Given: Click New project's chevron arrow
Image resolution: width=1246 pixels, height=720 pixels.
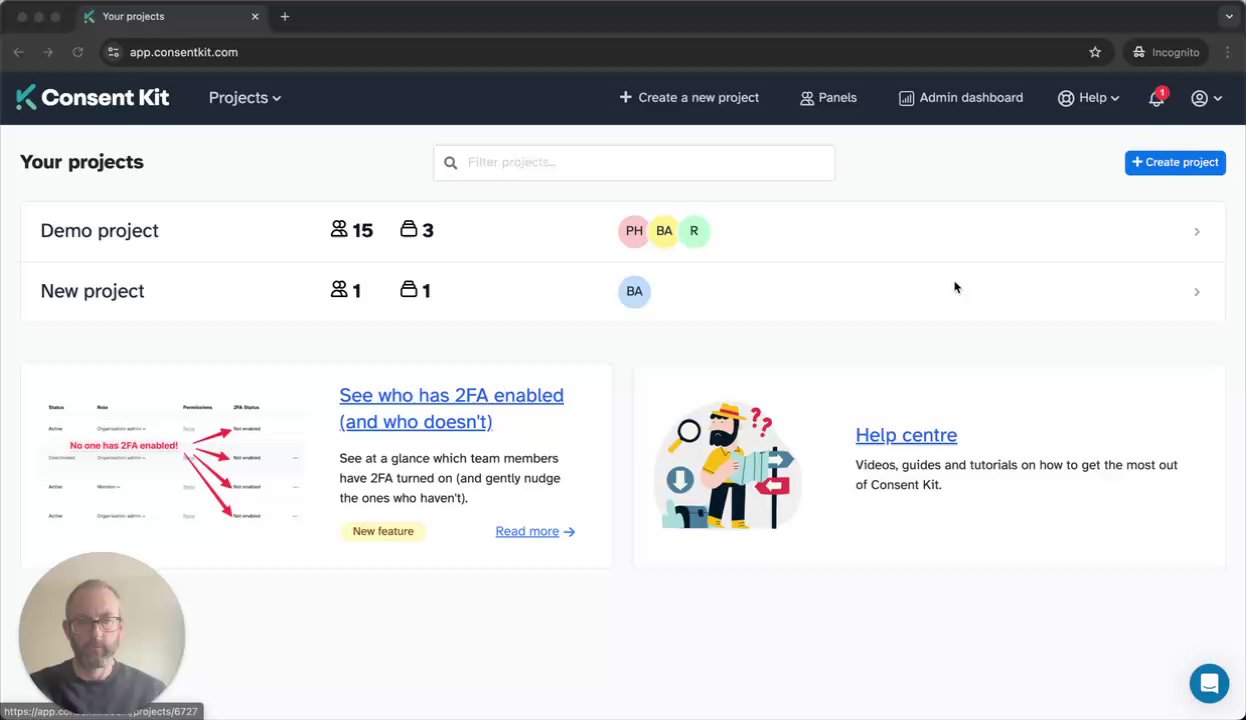Looking at the screenshot, I should 1196,292.
